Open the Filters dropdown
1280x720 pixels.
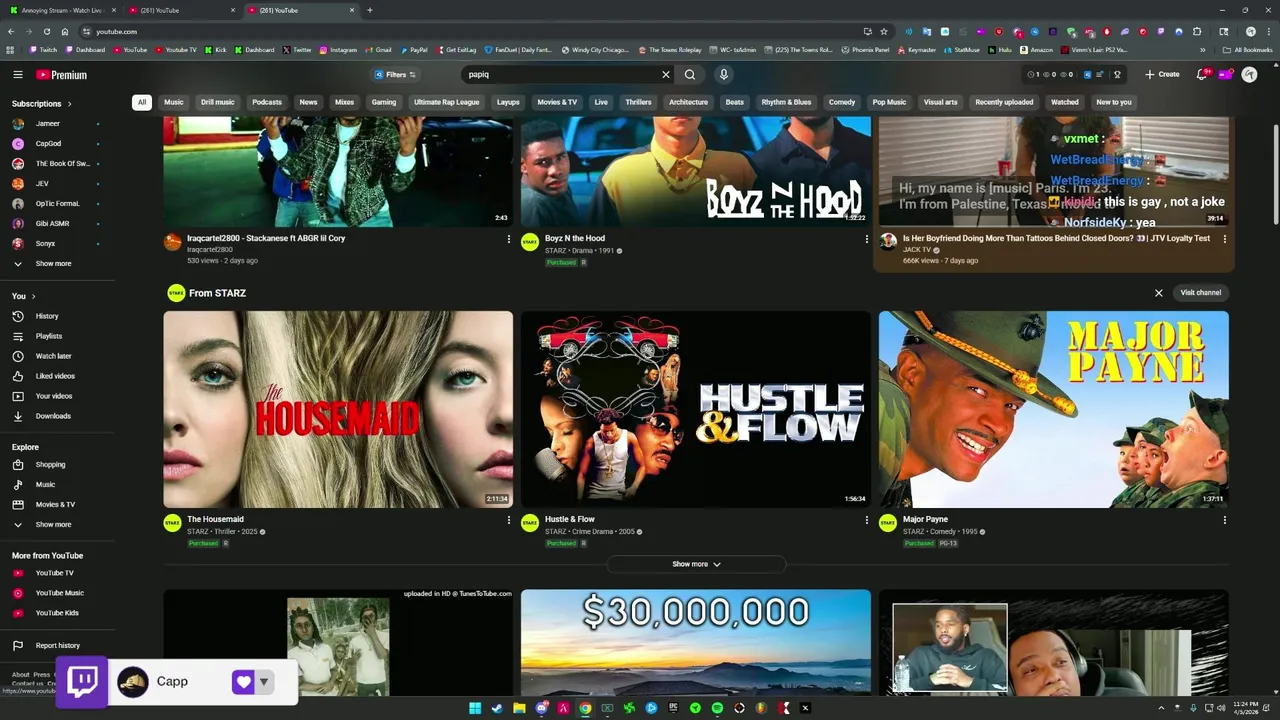[395, 74]
